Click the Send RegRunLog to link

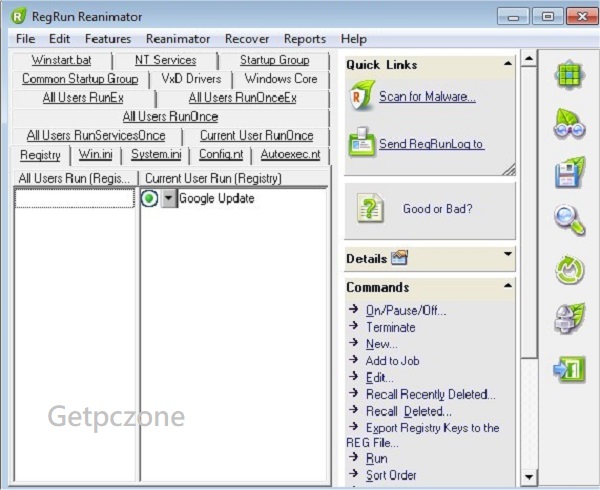[x=432, y=144]
